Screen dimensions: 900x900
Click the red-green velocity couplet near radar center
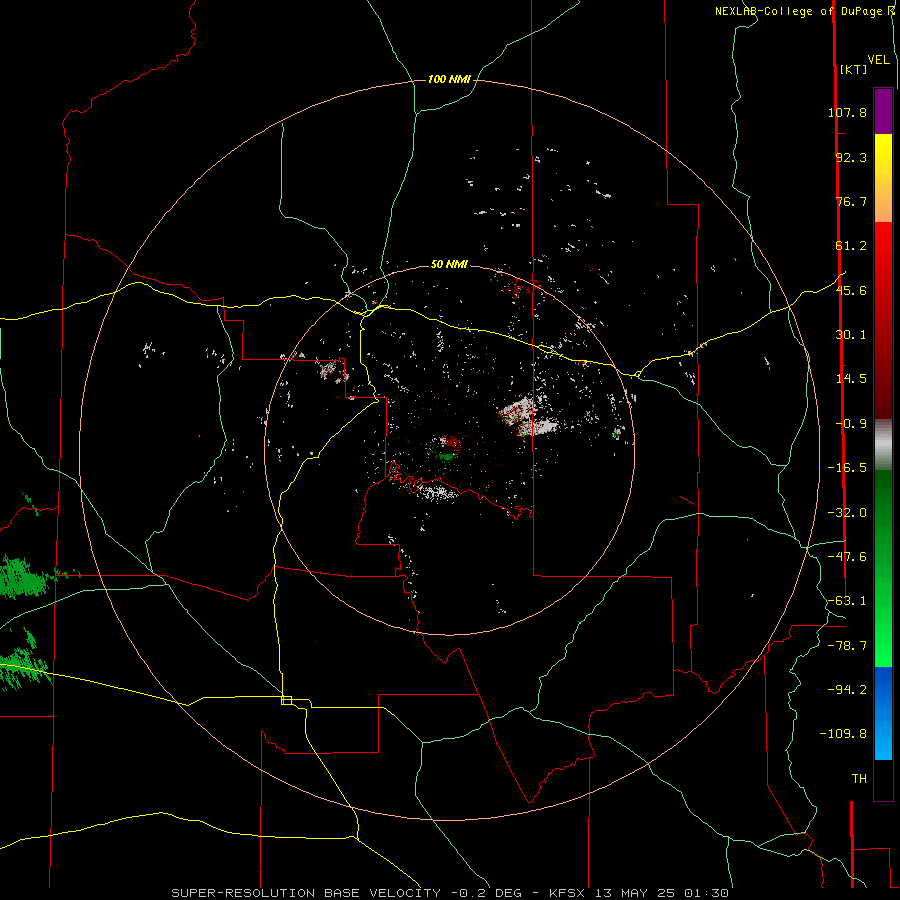coord(445,448)
